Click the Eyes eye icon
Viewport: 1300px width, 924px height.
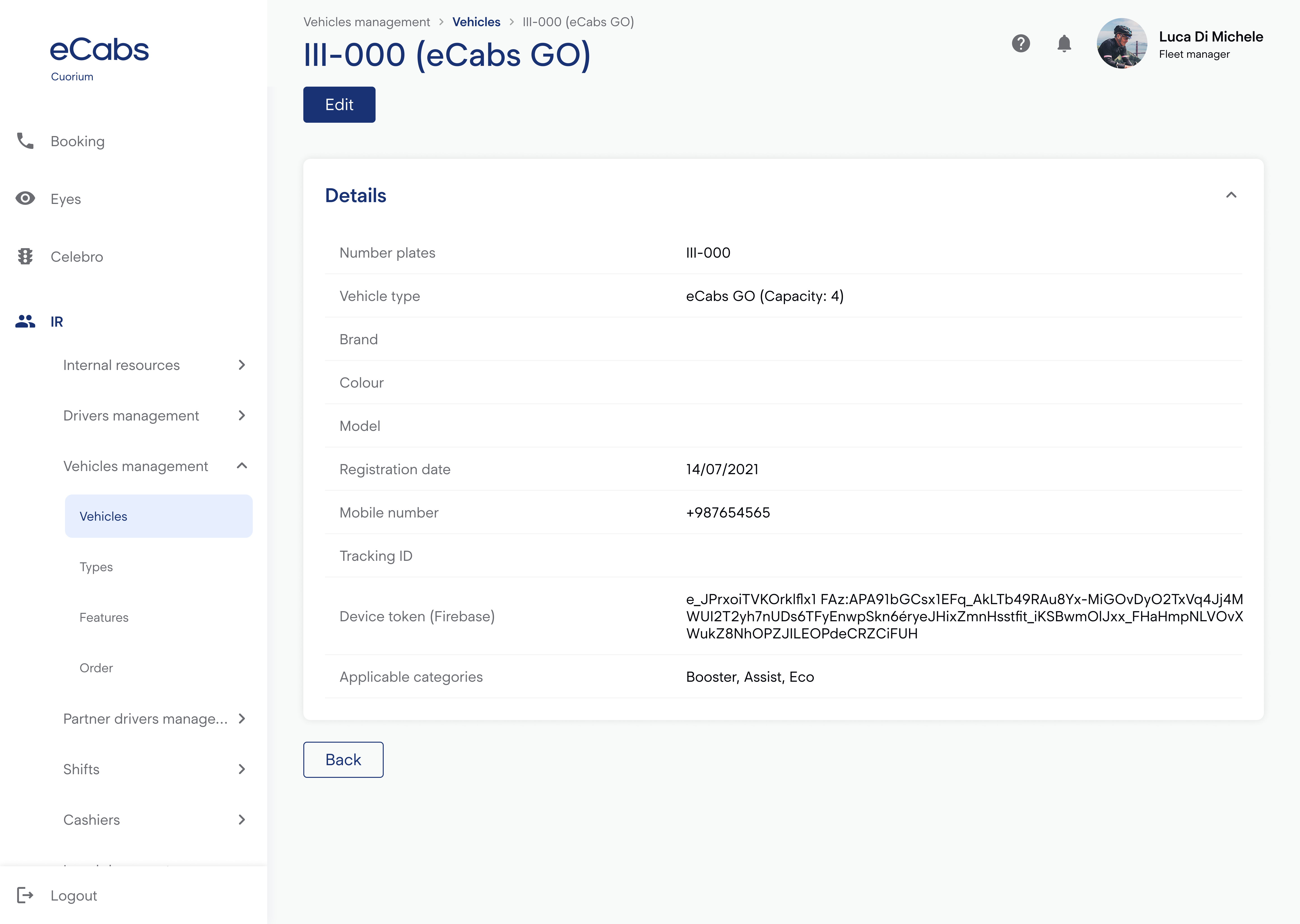(x=25, y=198)
